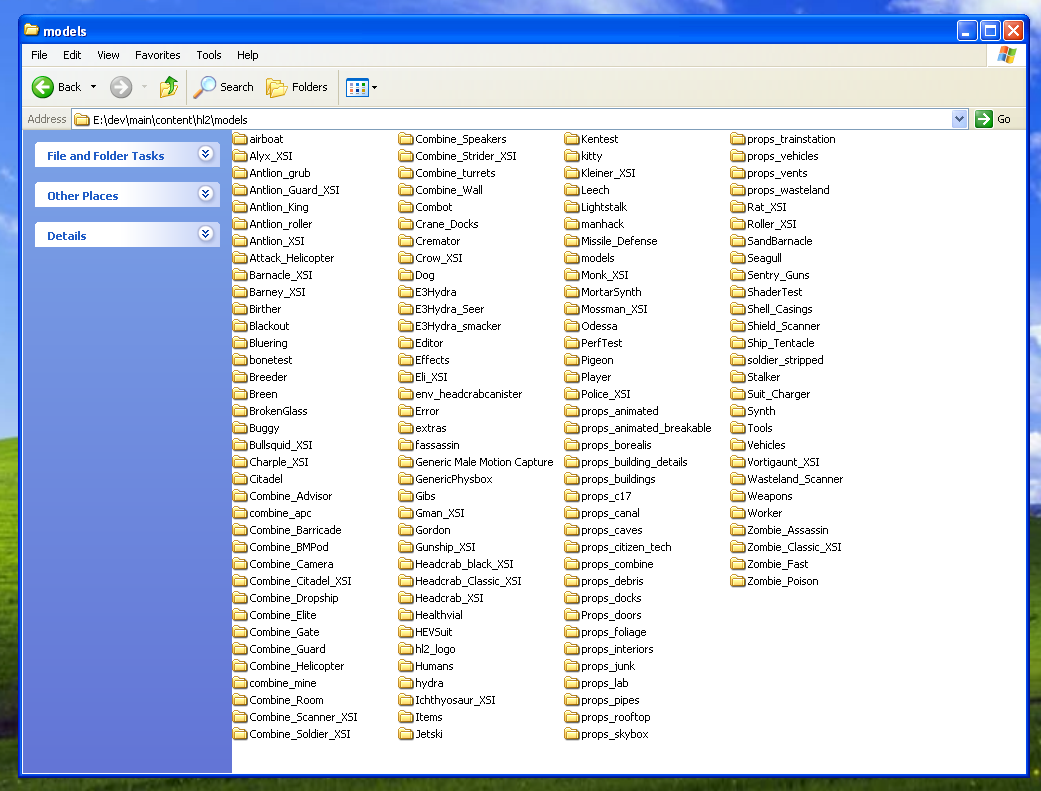1041x791 pixels.
Task: Select the Combine_Speakers folder icon
Action: pos(406,139)
